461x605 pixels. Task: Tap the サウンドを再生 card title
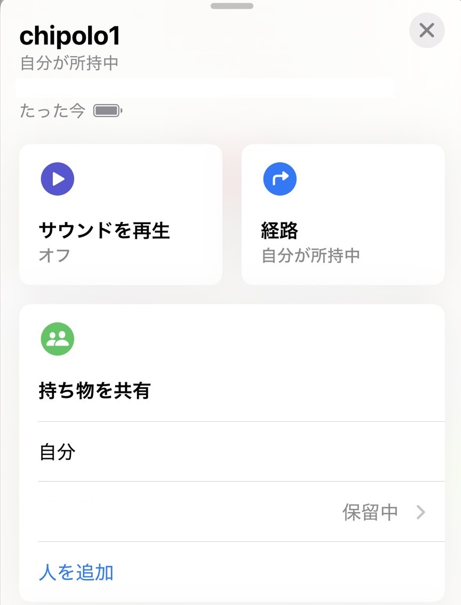[x=104, y=230]
